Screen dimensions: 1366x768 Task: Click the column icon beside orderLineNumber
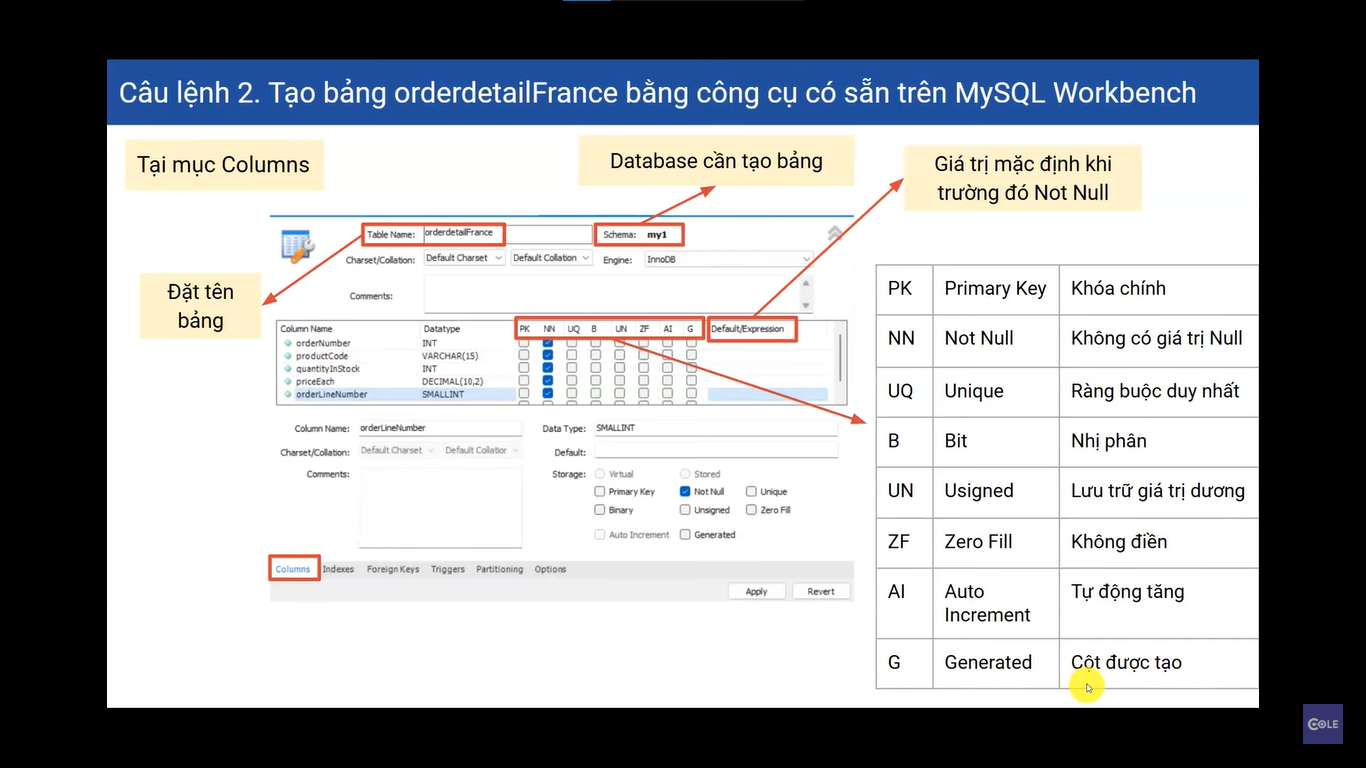coord(288,394)
